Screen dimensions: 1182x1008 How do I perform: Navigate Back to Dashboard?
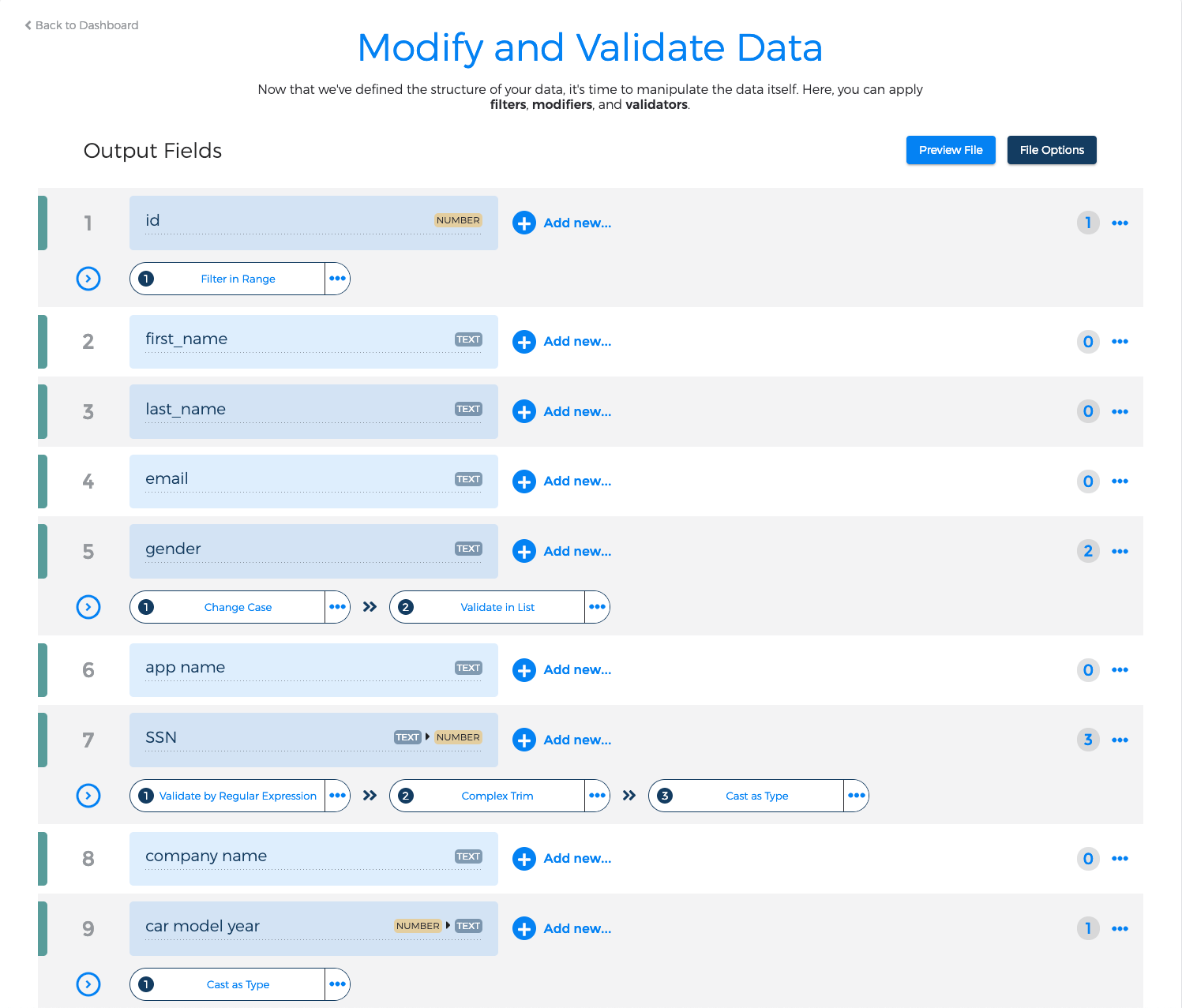tap(80, 24)
